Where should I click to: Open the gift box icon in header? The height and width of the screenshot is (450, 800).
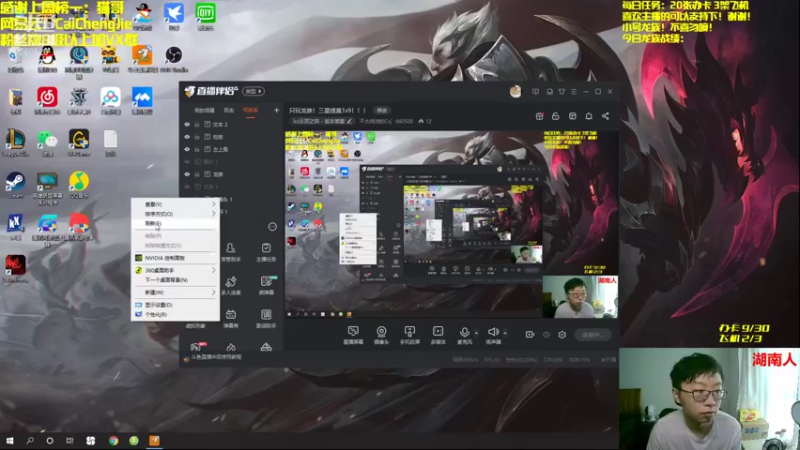pyautogui.click(x=539, y=116)
